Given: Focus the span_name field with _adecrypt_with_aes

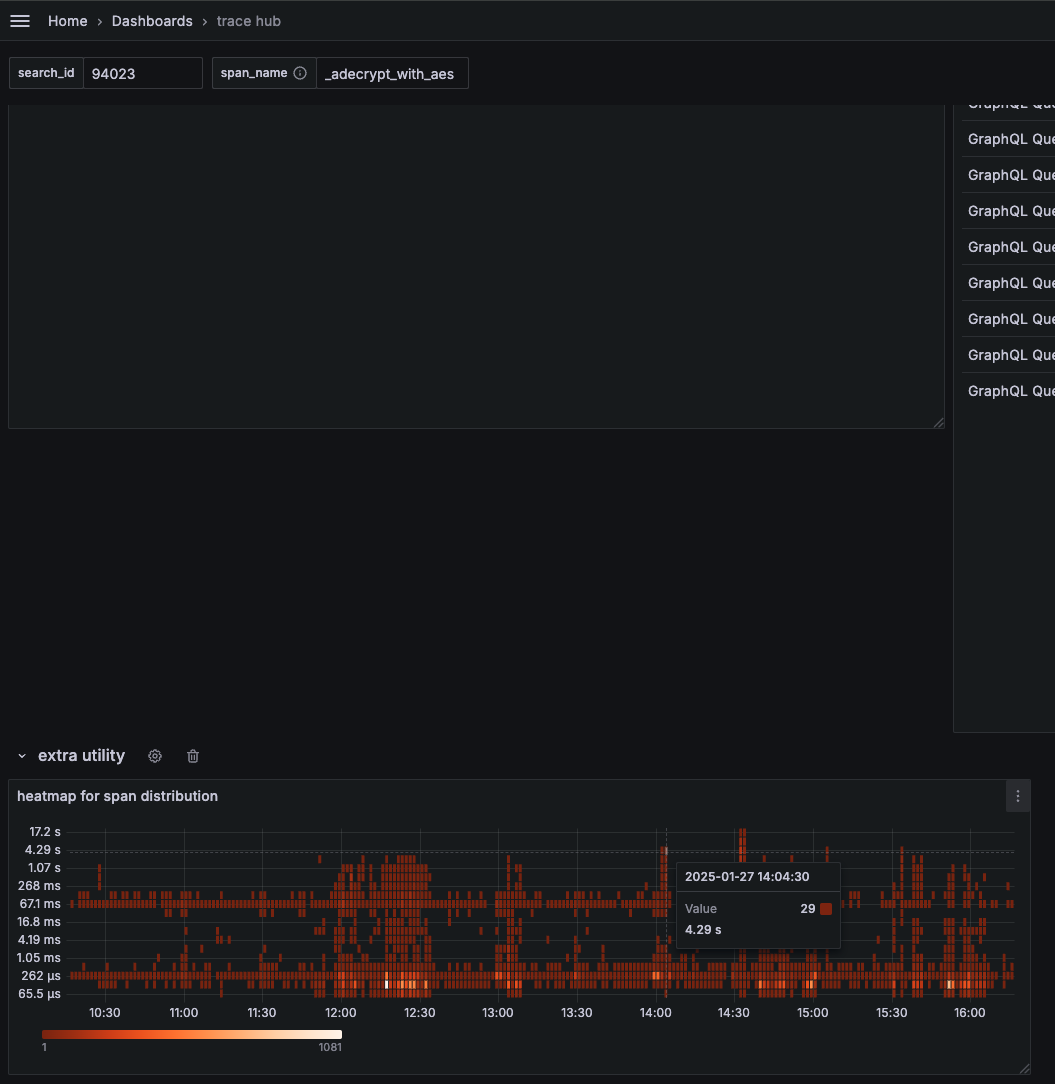Looking at the screenshot, I should point(391,73).
